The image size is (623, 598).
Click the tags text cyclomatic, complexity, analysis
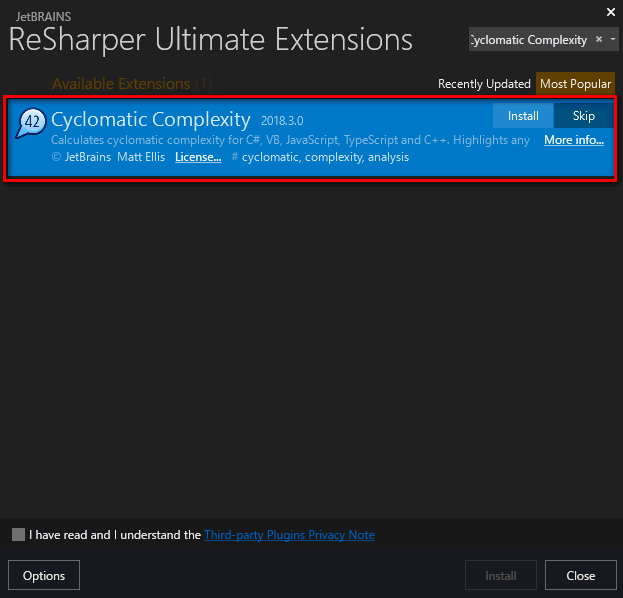click(x=325, y=157)
